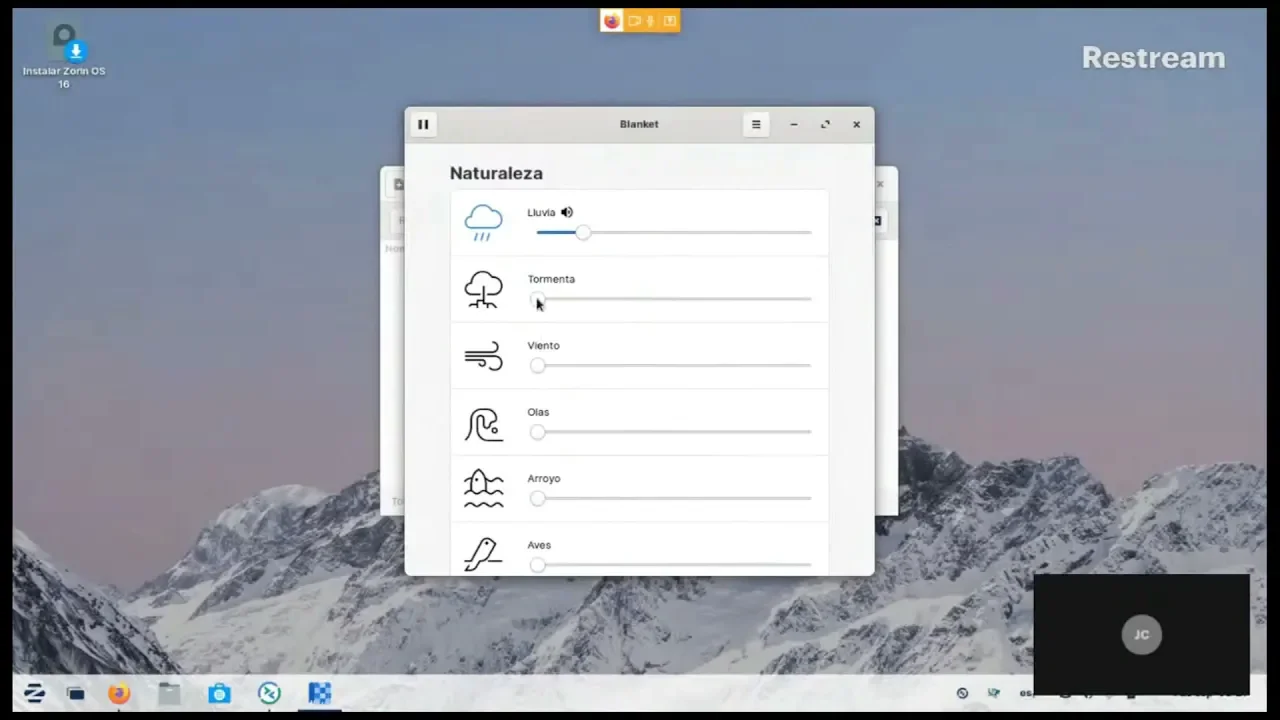Image resolution: width=1280 pixels, height=720 pixels.
Task: Open the Zorin start menu
Action: [34, 693]
